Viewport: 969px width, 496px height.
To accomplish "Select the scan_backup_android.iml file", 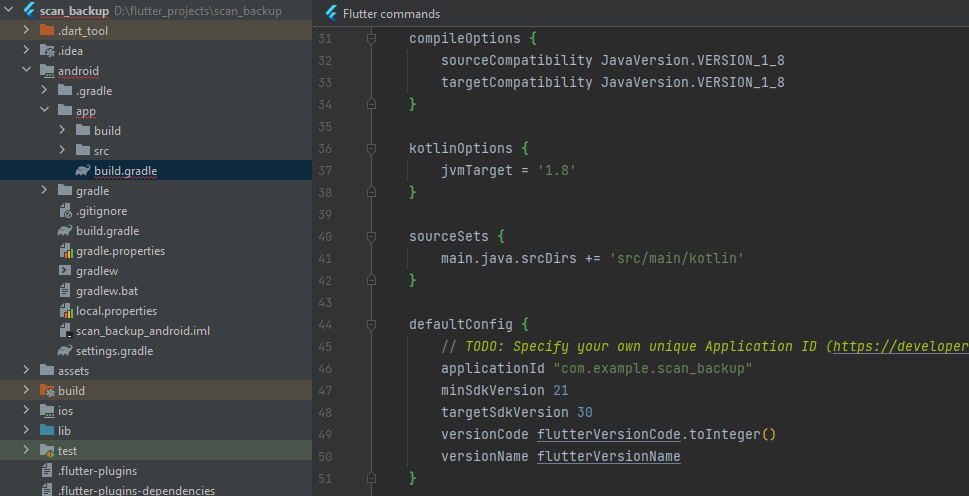I will coord(143,330).
